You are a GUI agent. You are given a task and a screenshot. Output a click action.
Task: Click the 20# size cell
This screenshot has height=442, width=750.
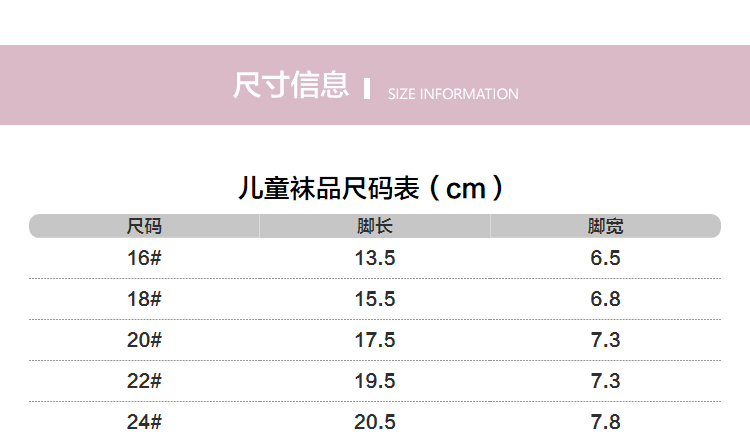pyautogui.click(x=144, y=340)
